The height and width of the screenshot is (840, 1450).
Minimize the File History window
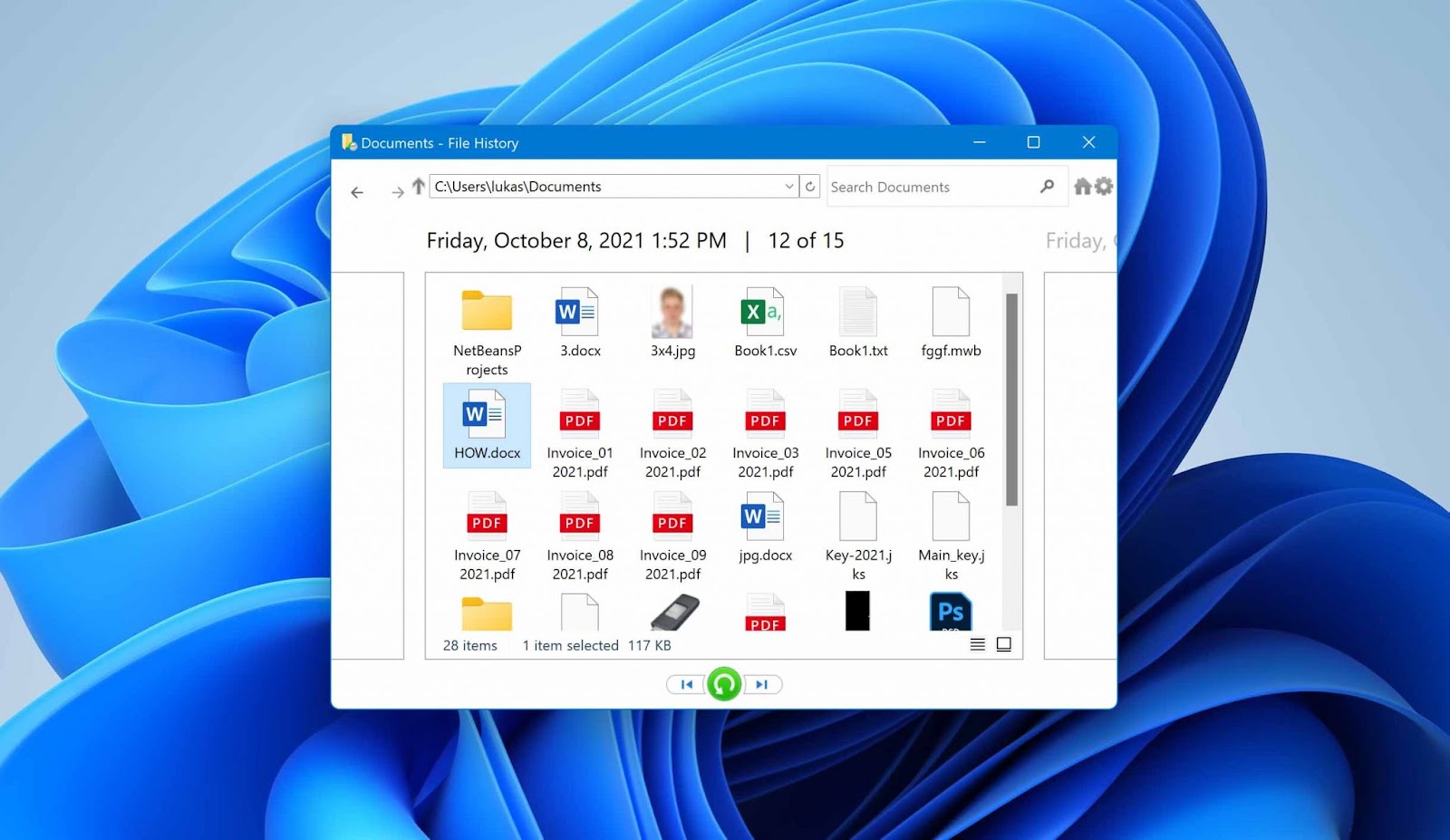980,142
